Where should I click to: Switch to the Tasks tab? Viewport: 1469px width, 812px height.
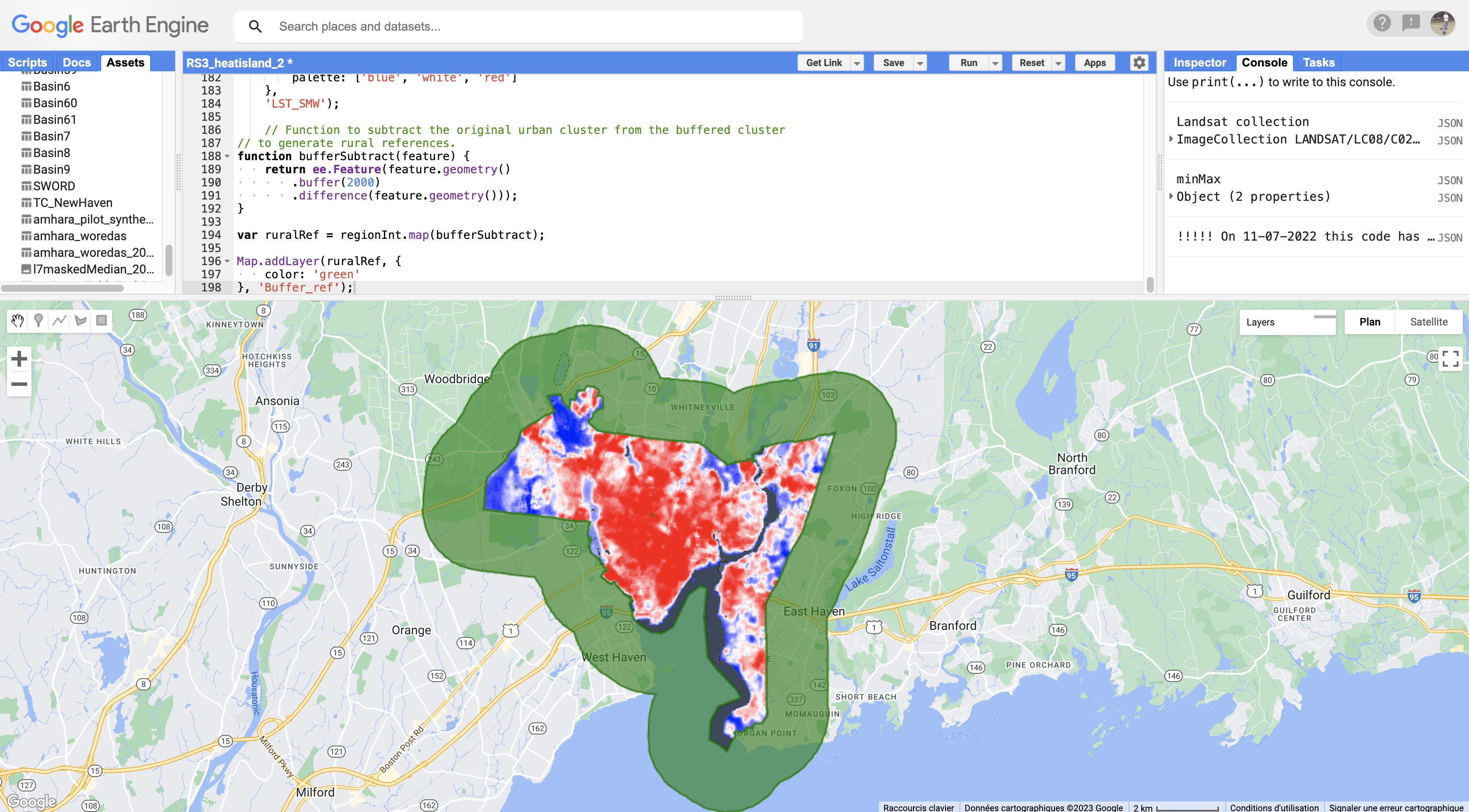pyautogui.click(x=1318, y=62)
